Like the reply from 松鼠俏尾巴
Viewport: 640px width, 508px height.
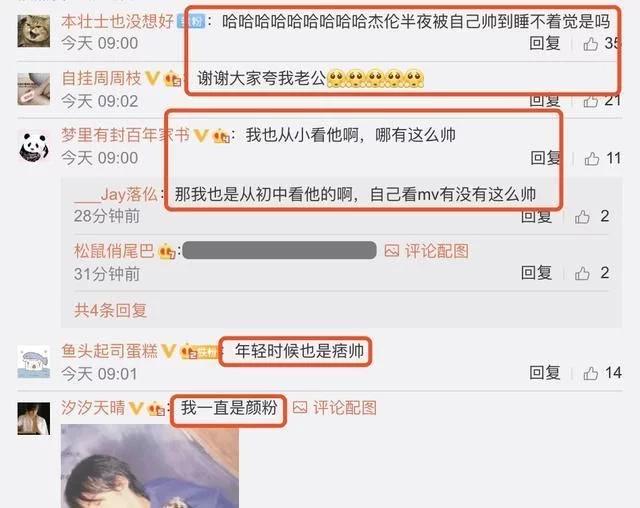pos(582,273)
